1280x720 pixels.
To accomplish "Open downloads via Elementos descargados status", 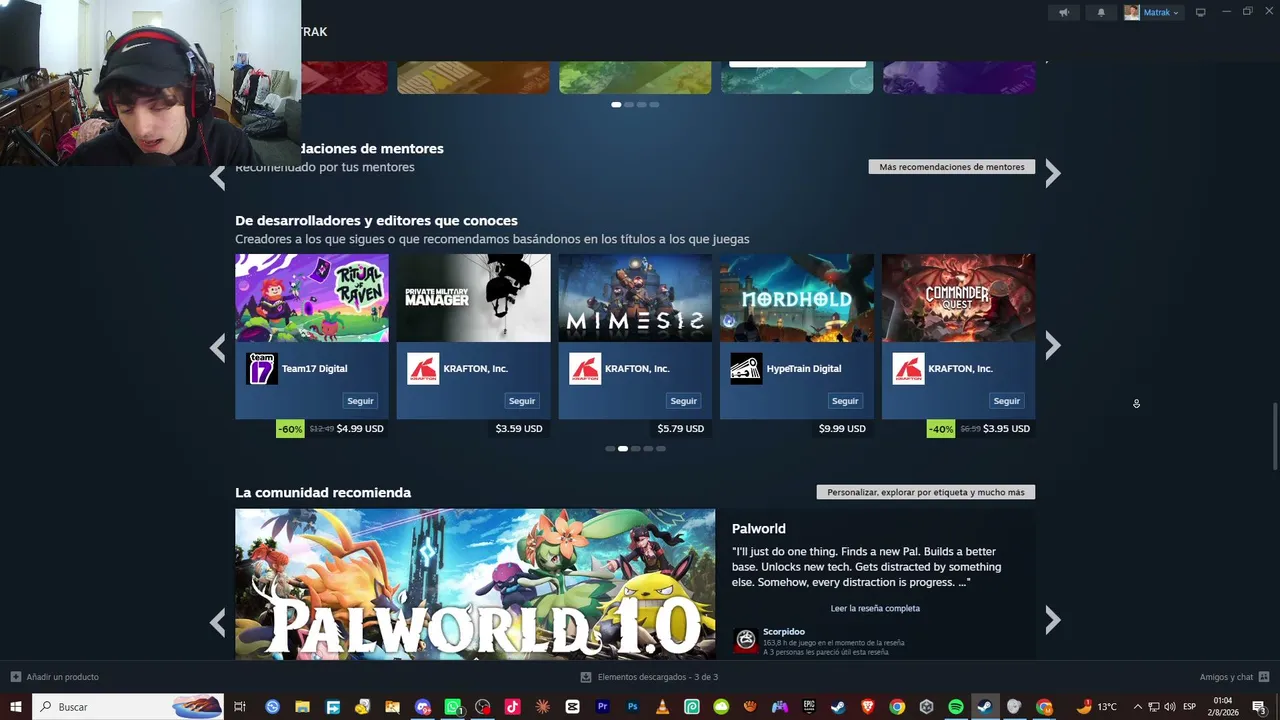I will [x=649, y=677].
